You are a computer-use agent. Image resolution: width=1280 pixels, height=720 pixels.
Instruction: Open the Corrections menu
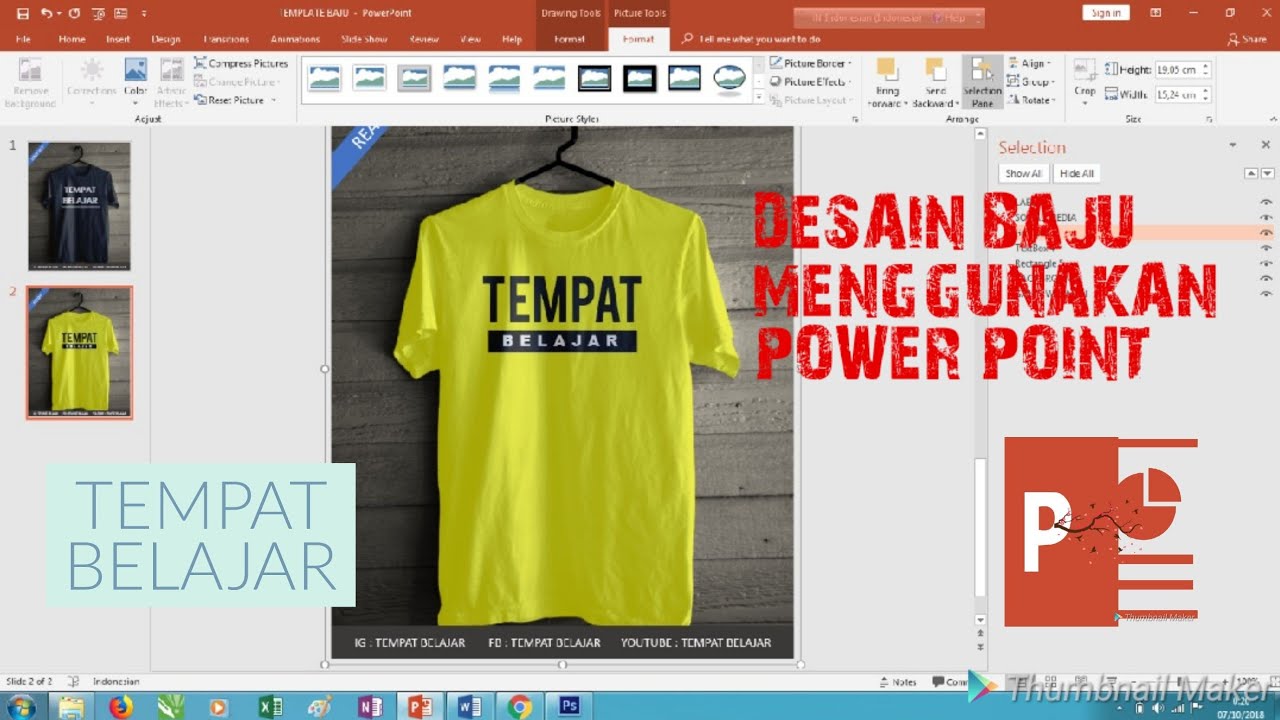[x=92, y=83]
